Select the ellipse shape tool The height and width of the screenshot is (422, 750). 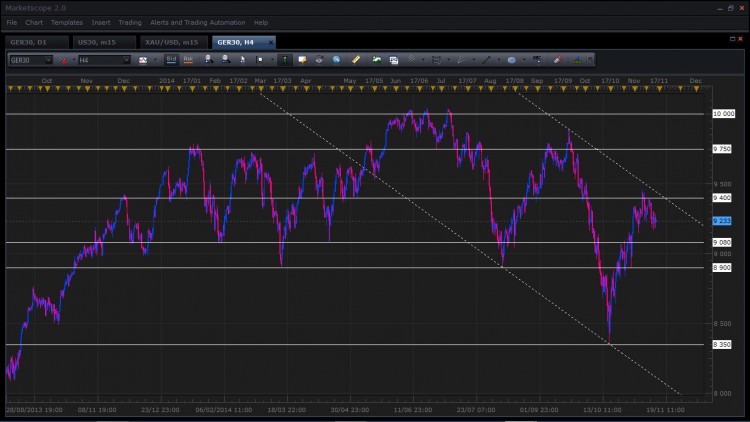[x=512, y=60]
